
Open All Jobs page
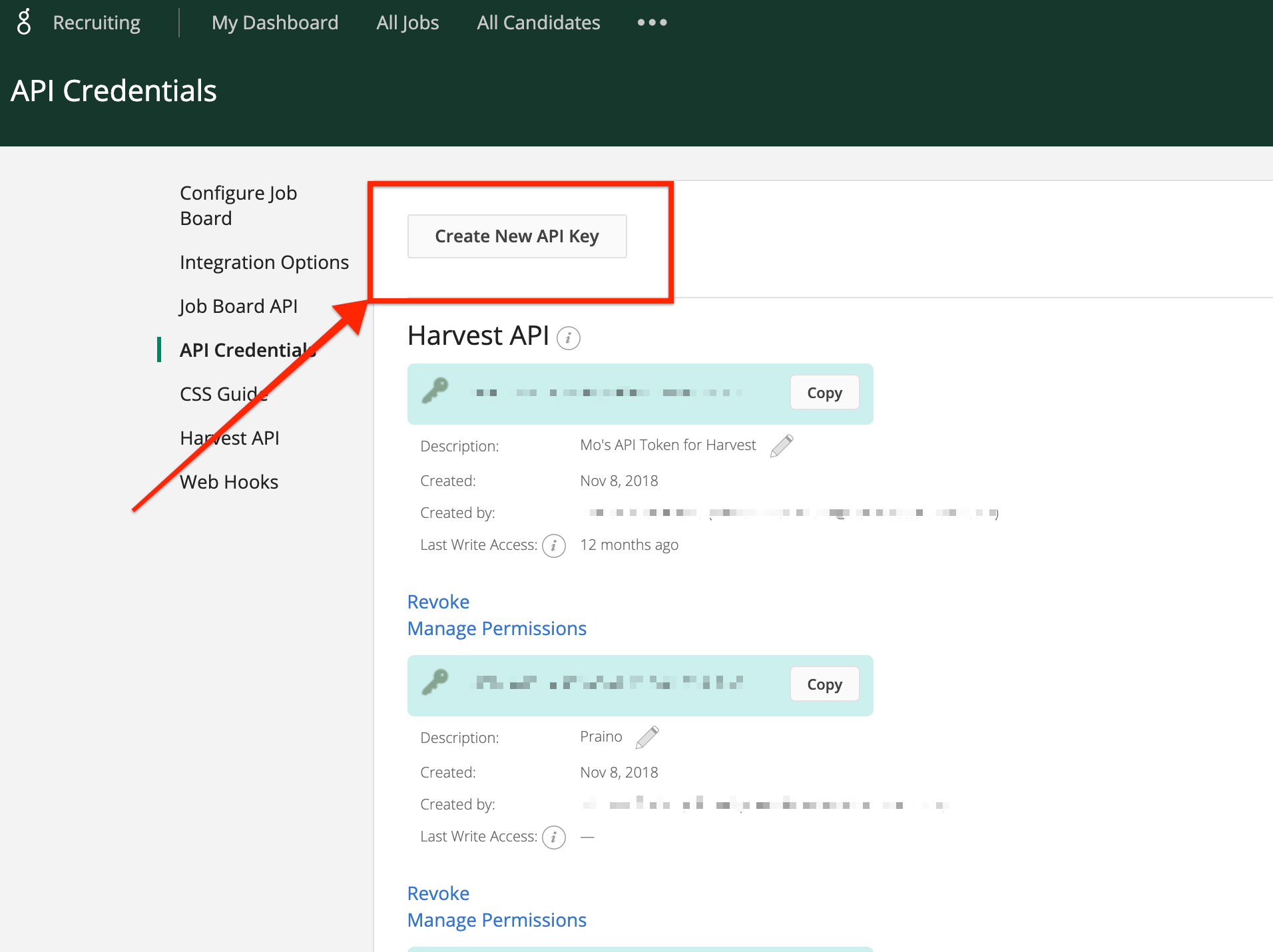pyautogui.click(x=407, y=23)
